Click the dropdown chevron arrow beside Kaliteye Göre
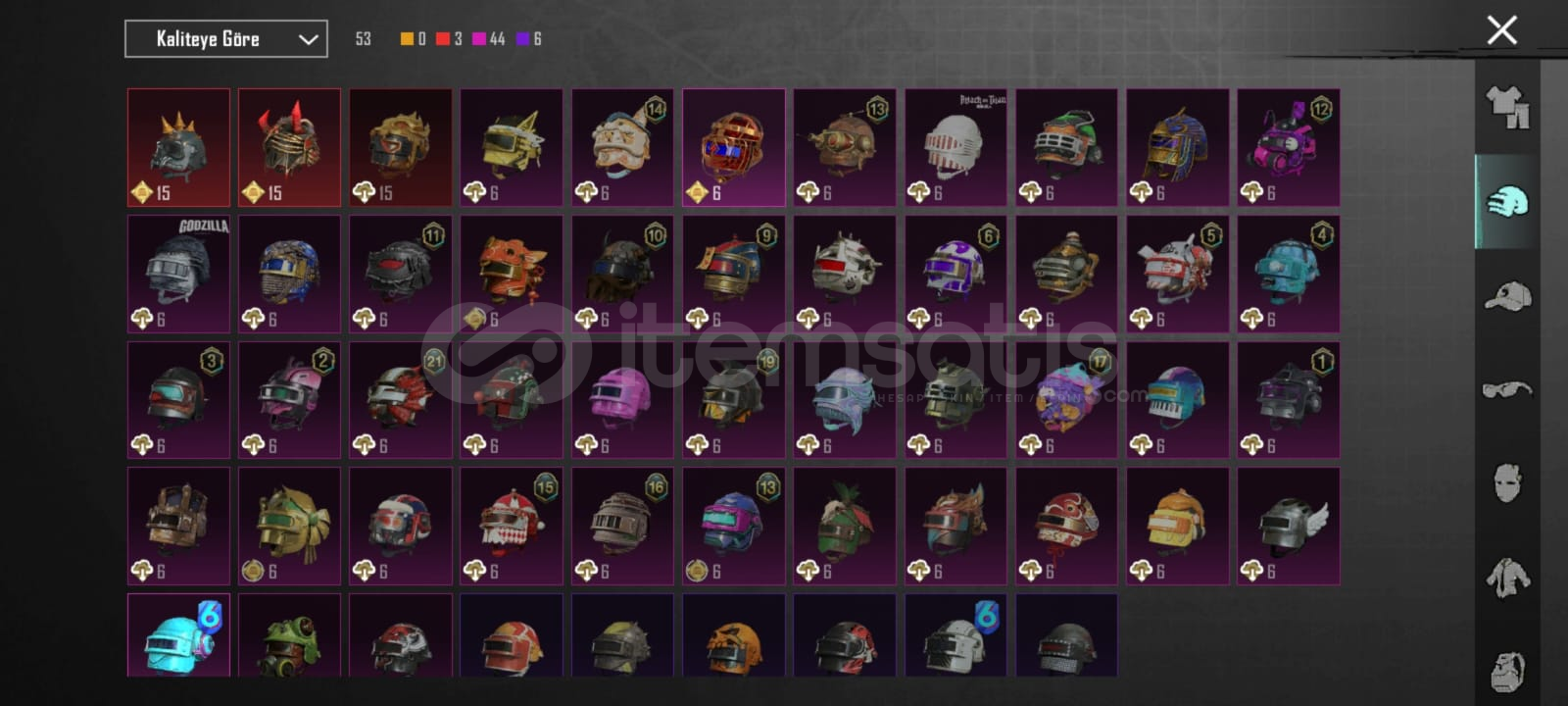Image resolution: width=1568 pixels, height=706 pixels. point(308,39)
